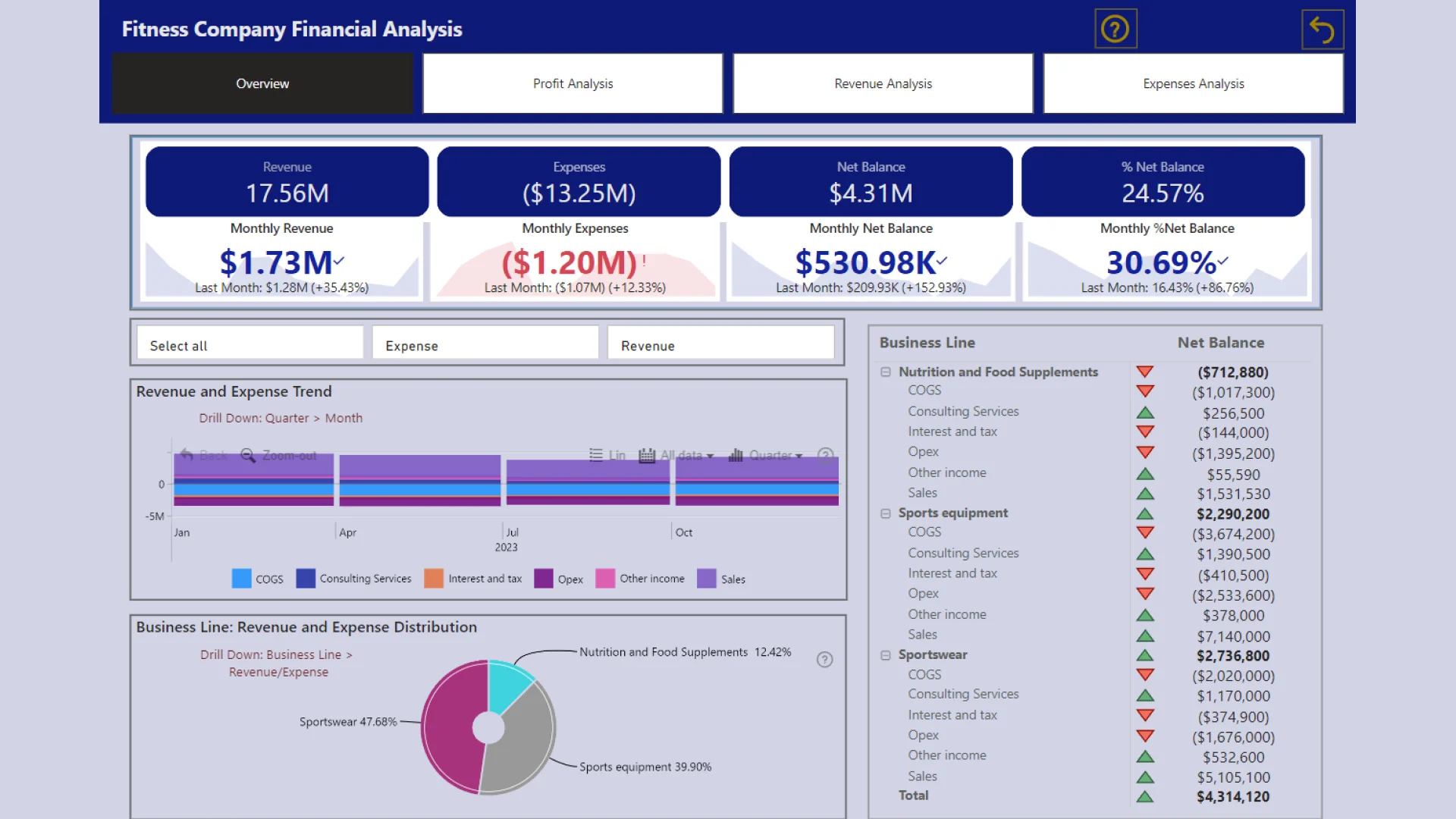Click the $2,290,200 Sports equipment value
The height and width of the screenshot is (819, 1456).
1233,514
